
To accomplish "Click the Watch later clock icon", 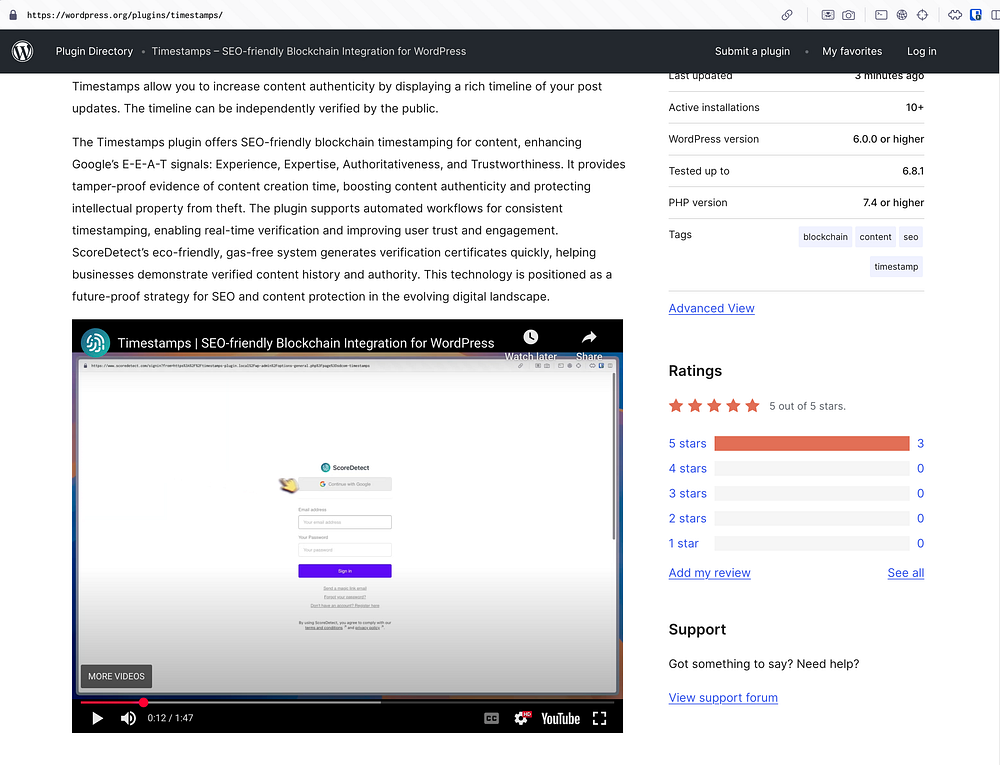I will (x=531, y=337).
